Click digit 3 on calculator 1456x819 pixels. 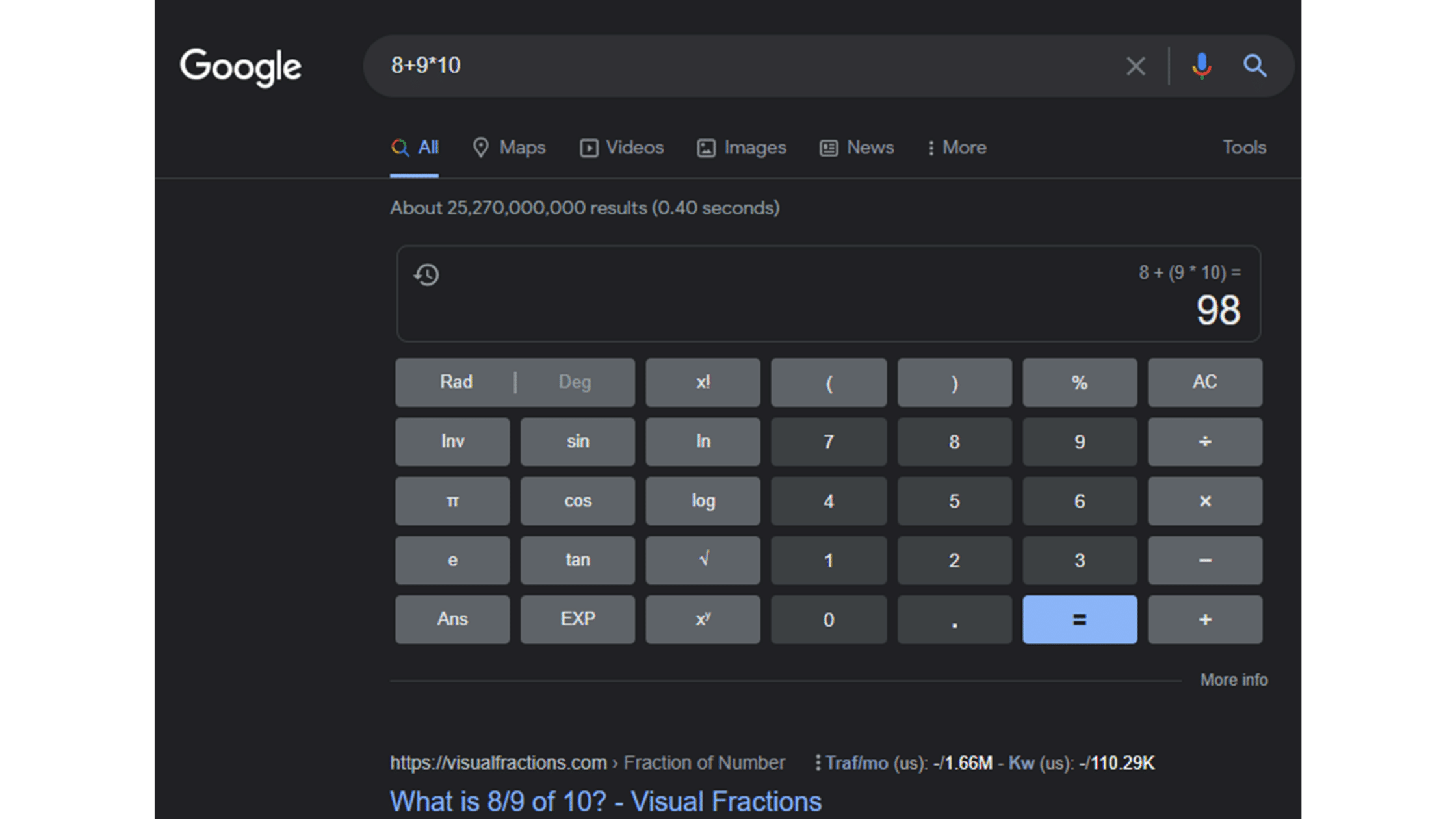[x=1080, y=560]
